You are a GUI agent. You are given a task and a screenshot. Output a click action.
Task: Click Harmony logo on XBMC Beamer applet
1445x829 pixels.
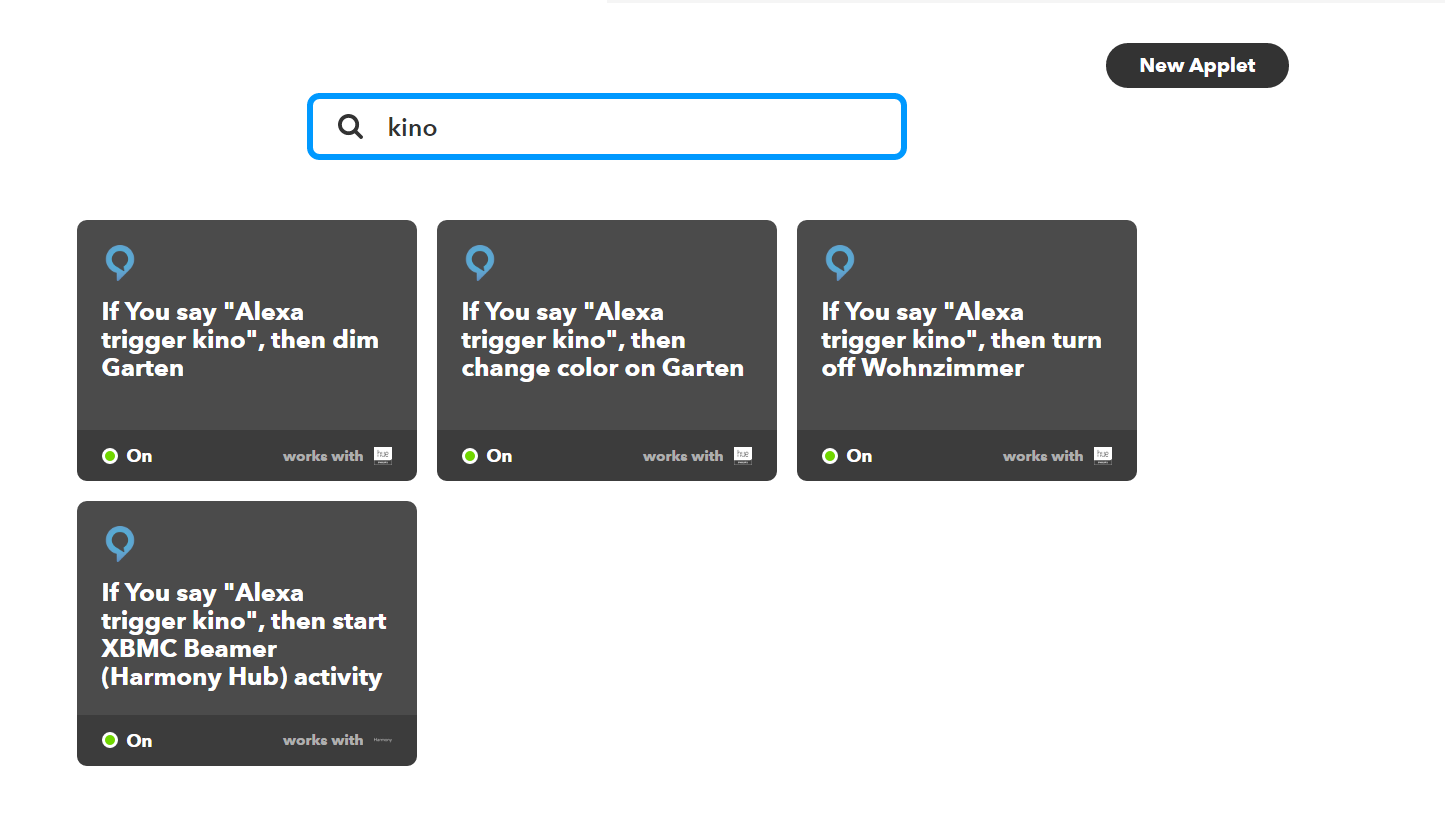[383, 741]
